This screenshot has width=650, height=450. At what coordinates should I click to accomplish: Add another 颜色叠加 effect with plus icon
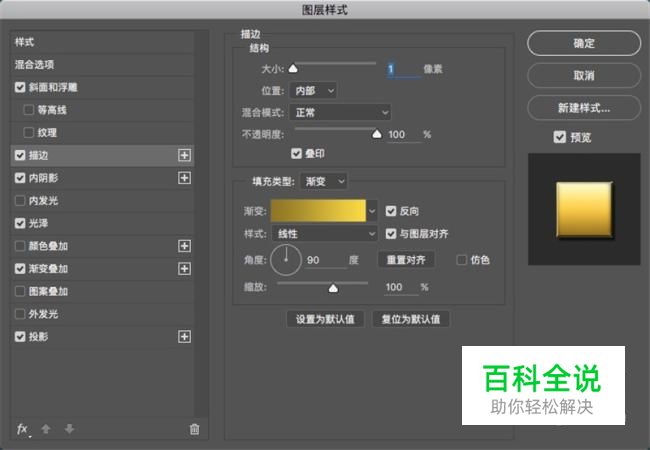tap(184, 246)
